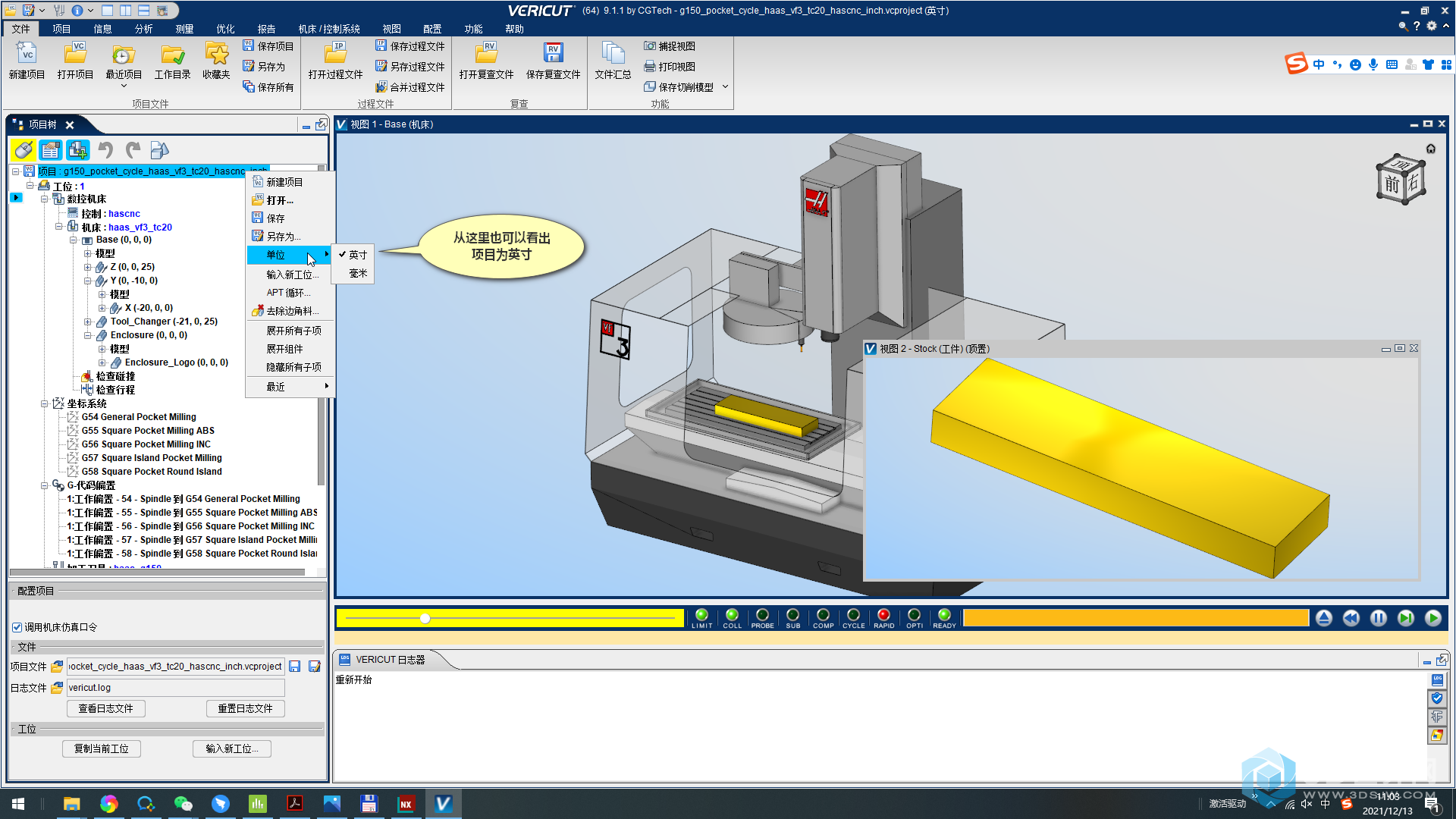
Task: Click the orange simulation progress bar
Action: point(1135,618)
